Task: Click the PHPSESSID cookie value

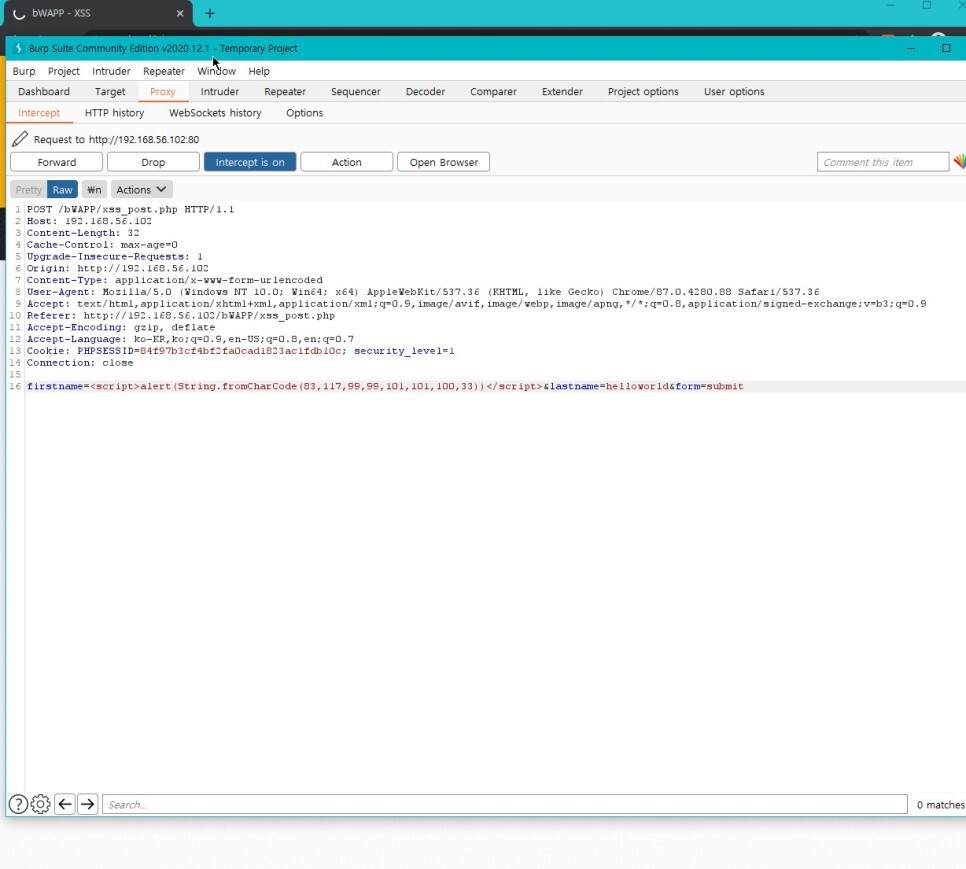Action: [243, 351]
